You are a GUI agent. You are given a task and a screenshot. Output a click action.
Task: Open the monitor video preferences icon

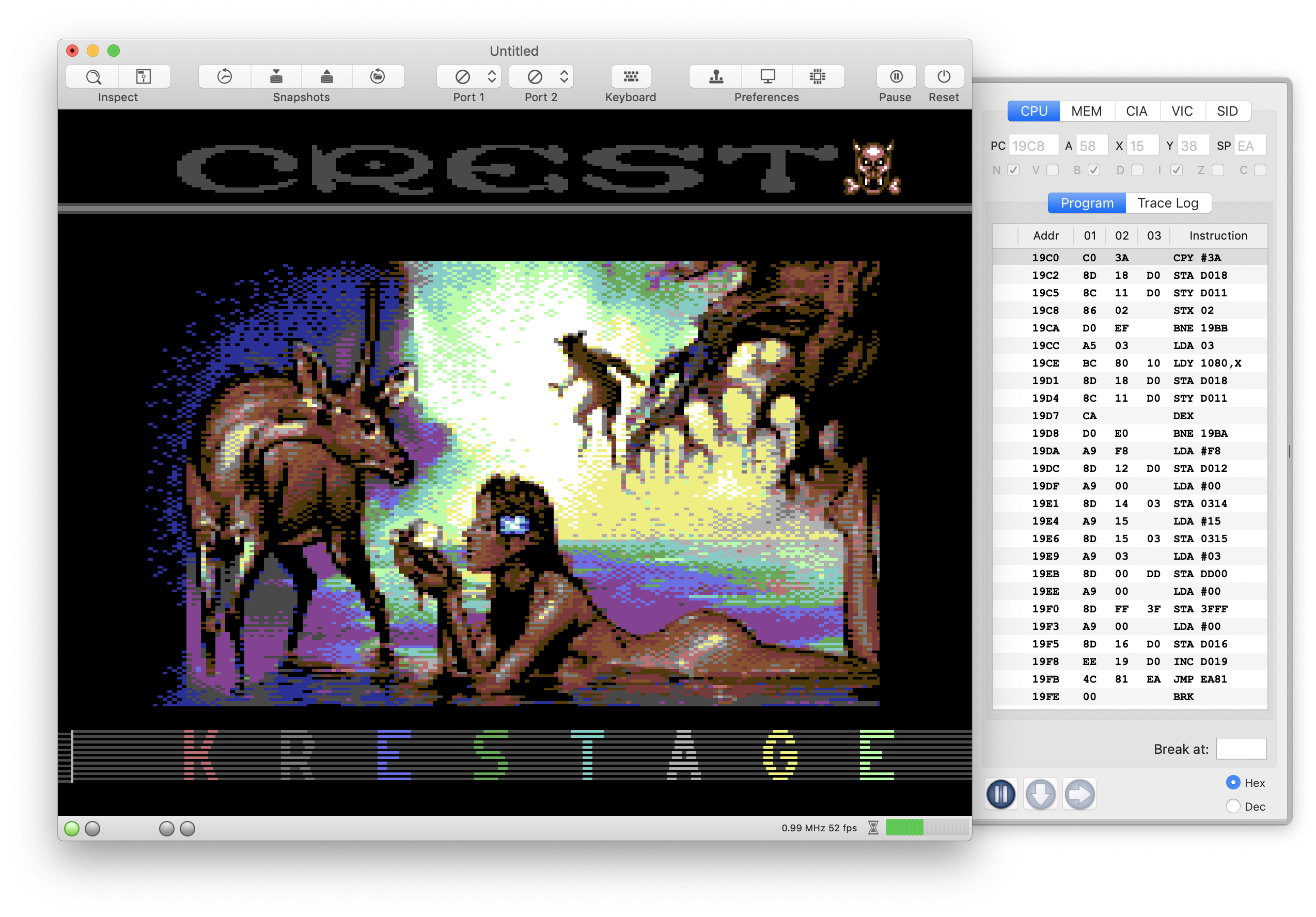point(767,76)
